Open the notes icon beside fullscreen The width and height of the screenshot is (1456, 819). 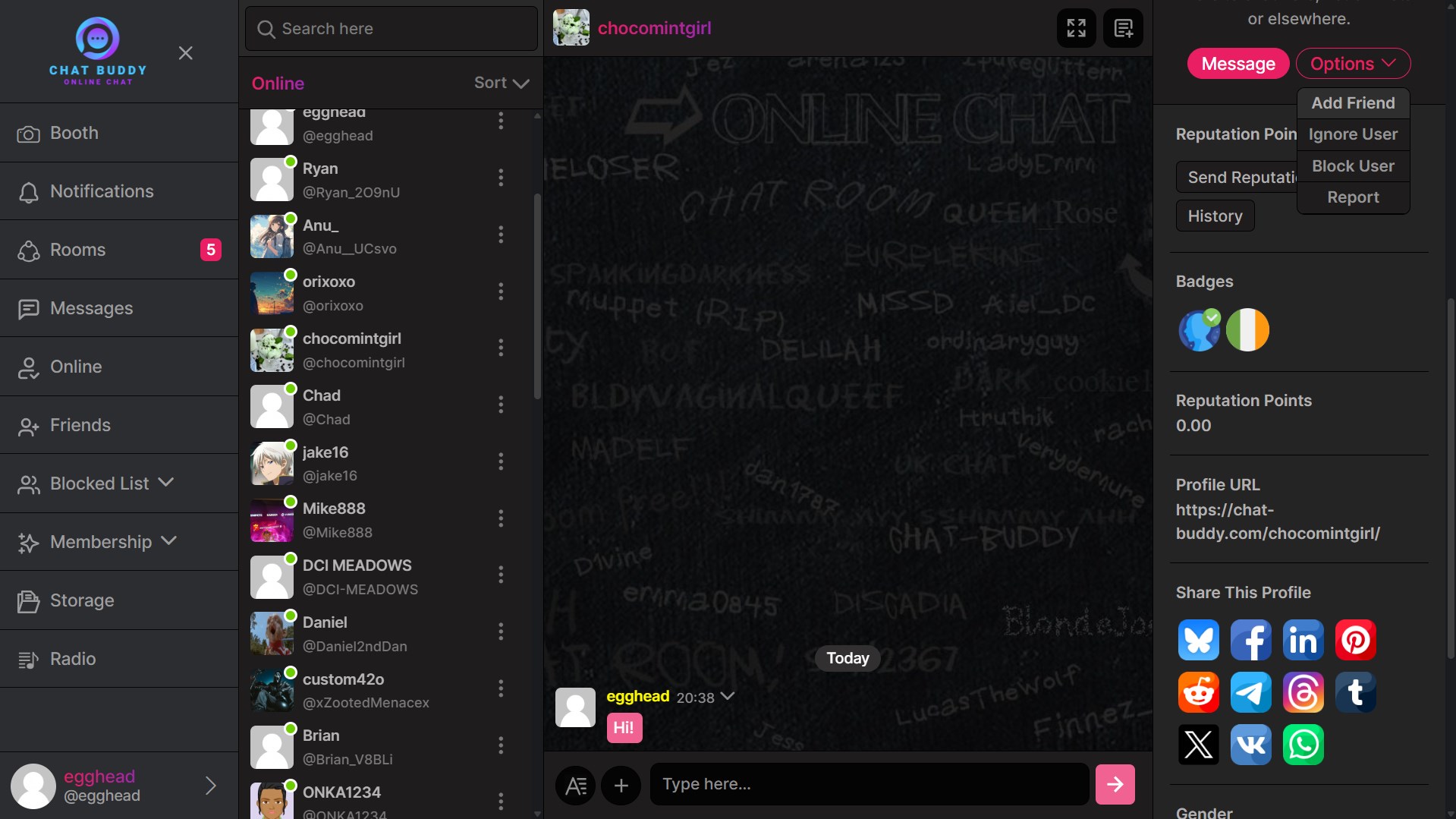pos(1122,28)
